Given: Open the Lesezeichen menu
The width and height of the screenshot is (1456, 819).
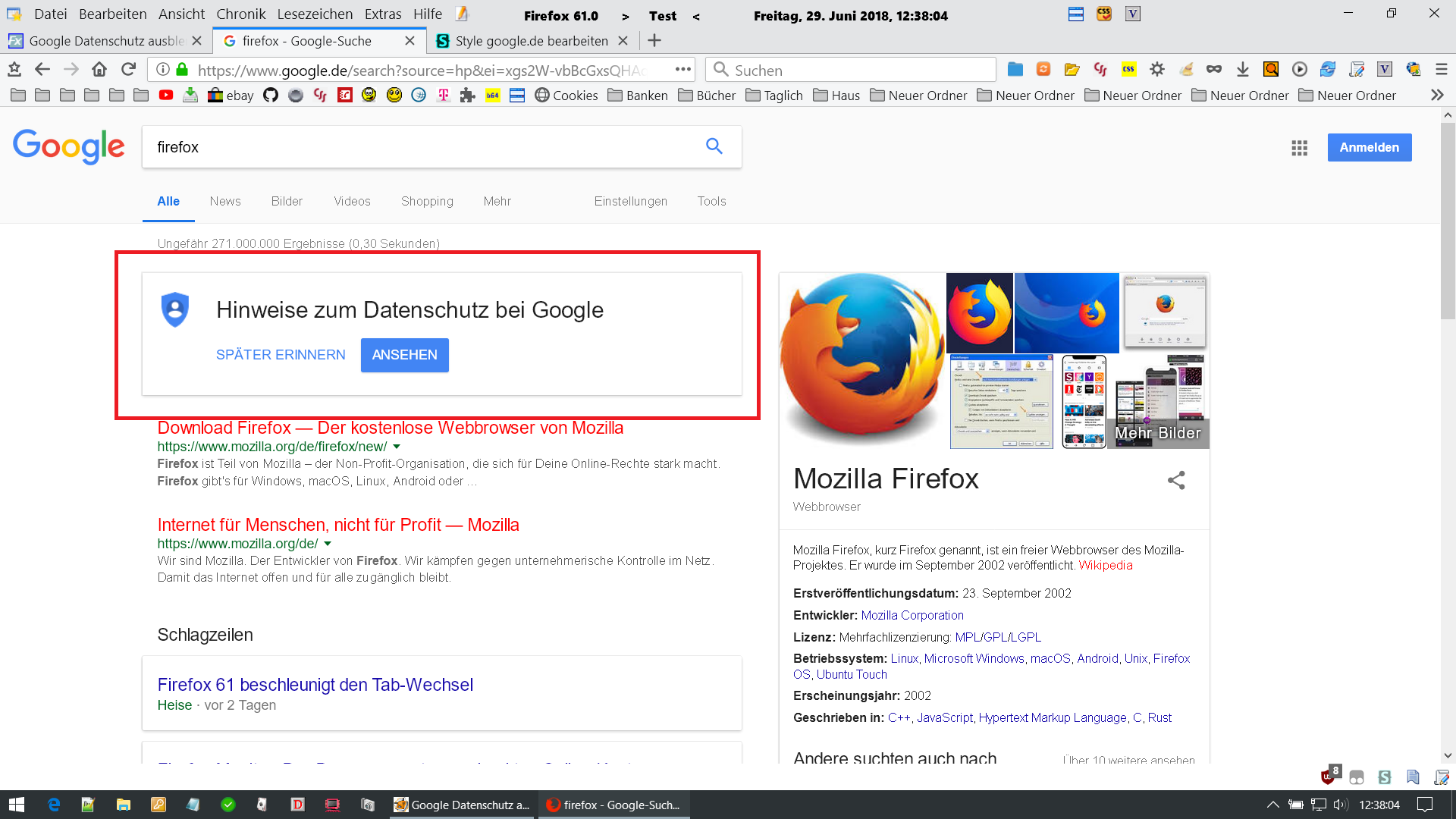Looking at the screenshot, I should pos(315,14).
